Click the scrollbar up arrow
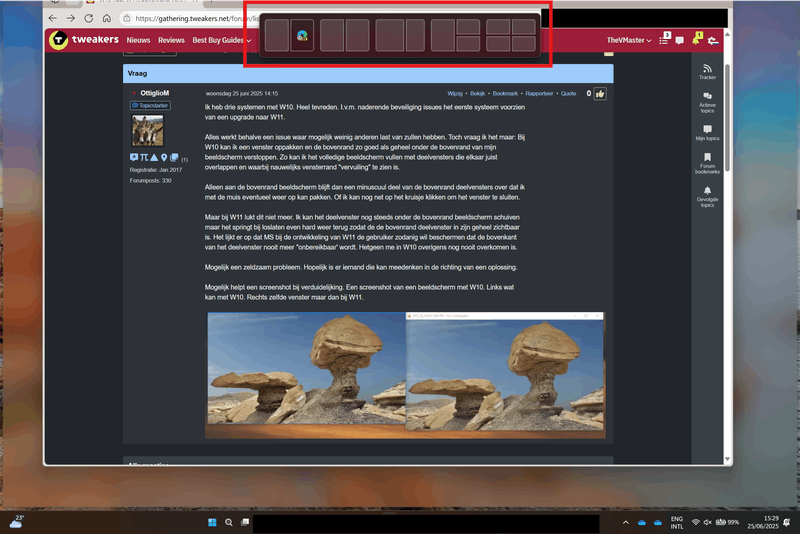Screen dimensions: 800x534 coord(727,34)
